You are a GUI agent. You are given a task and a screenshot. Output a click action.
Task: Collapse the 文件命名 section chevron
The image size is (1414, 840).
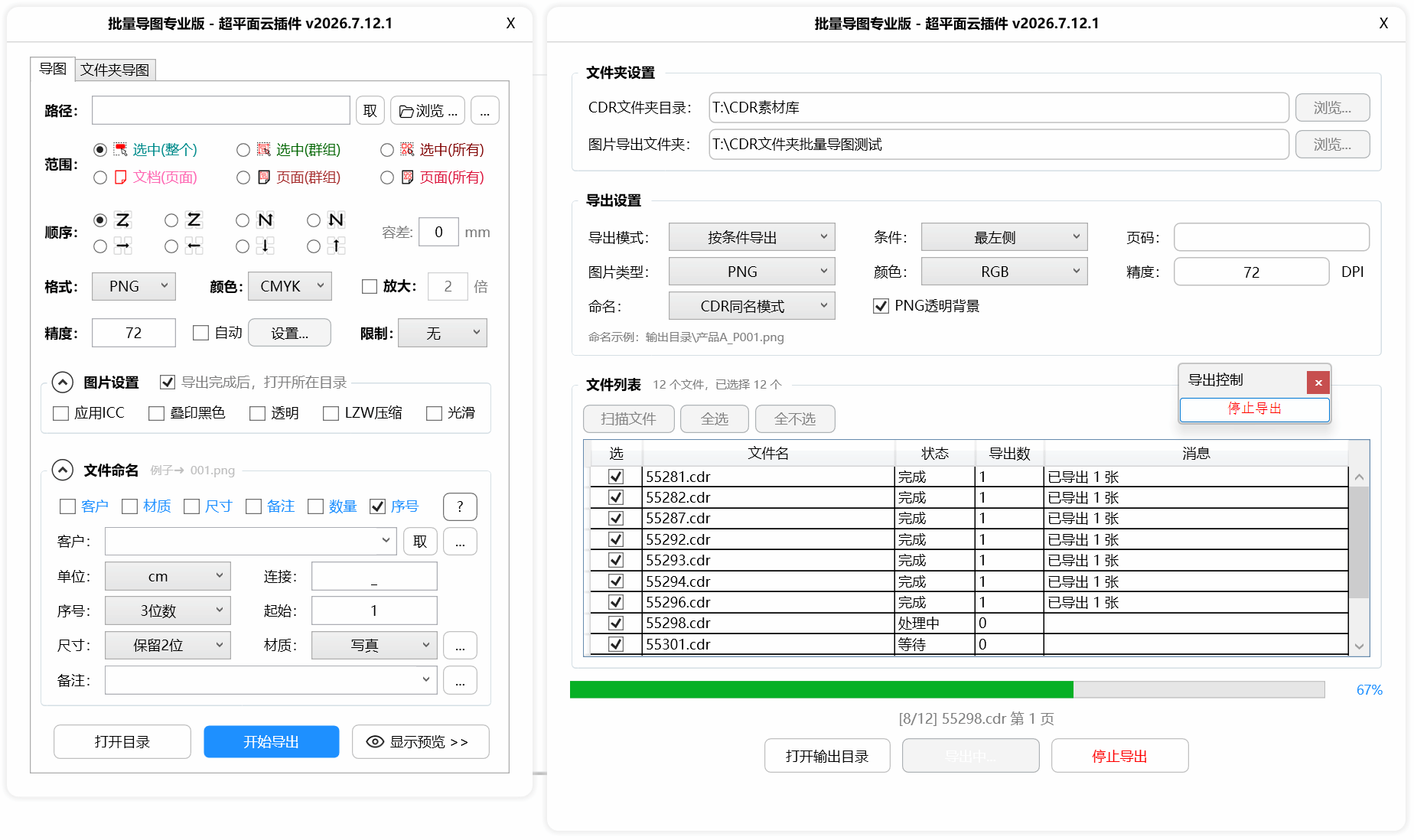[63, 470]
